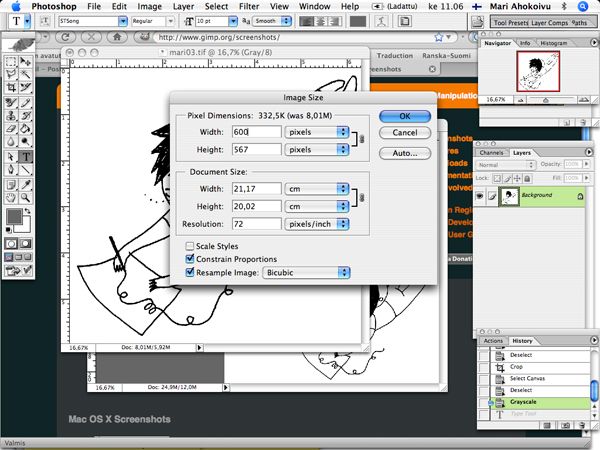Screen dimensions: 600x450
Task: Click OK in Image Size dialog
Action: pyautogui.click(x=405, y=116)
